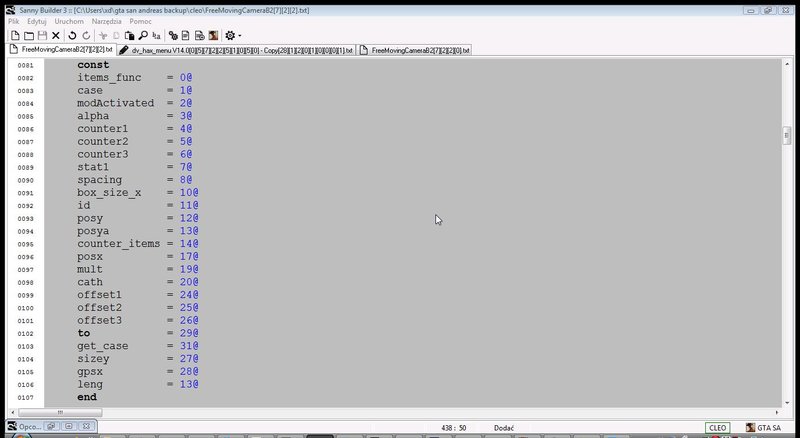This screenshot has width=800, height=438.
Task: Open the Pomoc menu
Action: coord(140,21)
